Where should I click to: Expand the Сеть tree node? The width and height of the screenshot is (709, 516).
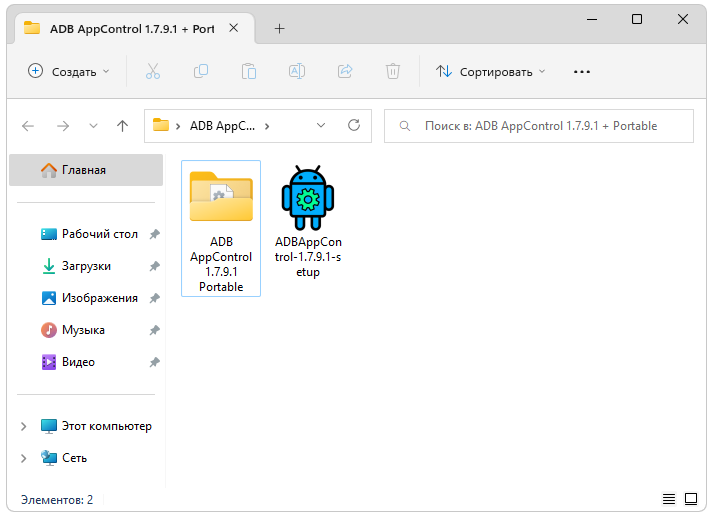coord(24,459)
